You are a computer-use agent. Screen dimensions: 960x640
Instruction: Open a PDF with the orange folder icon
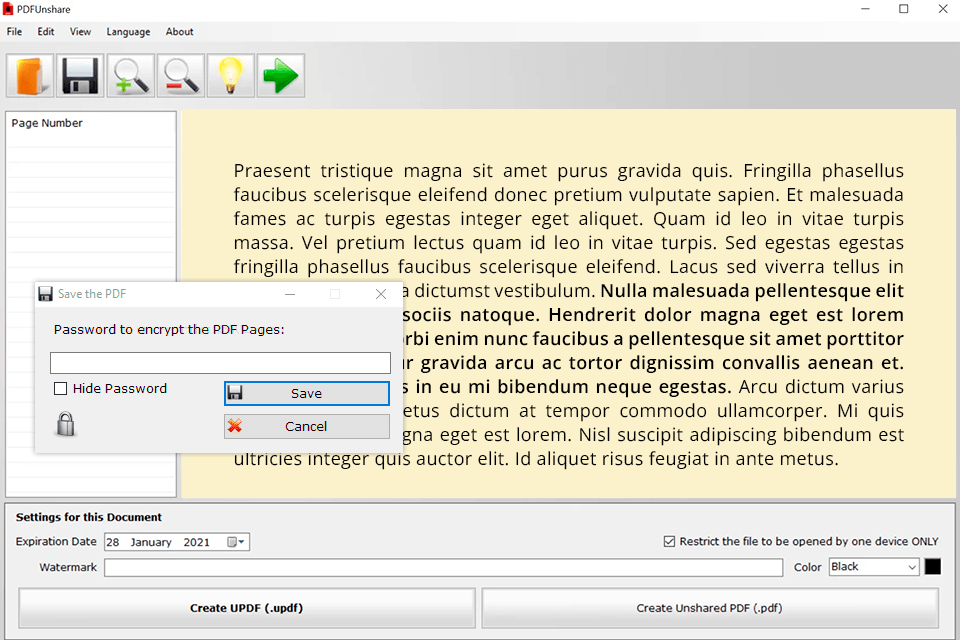click(x=30, y=76)
